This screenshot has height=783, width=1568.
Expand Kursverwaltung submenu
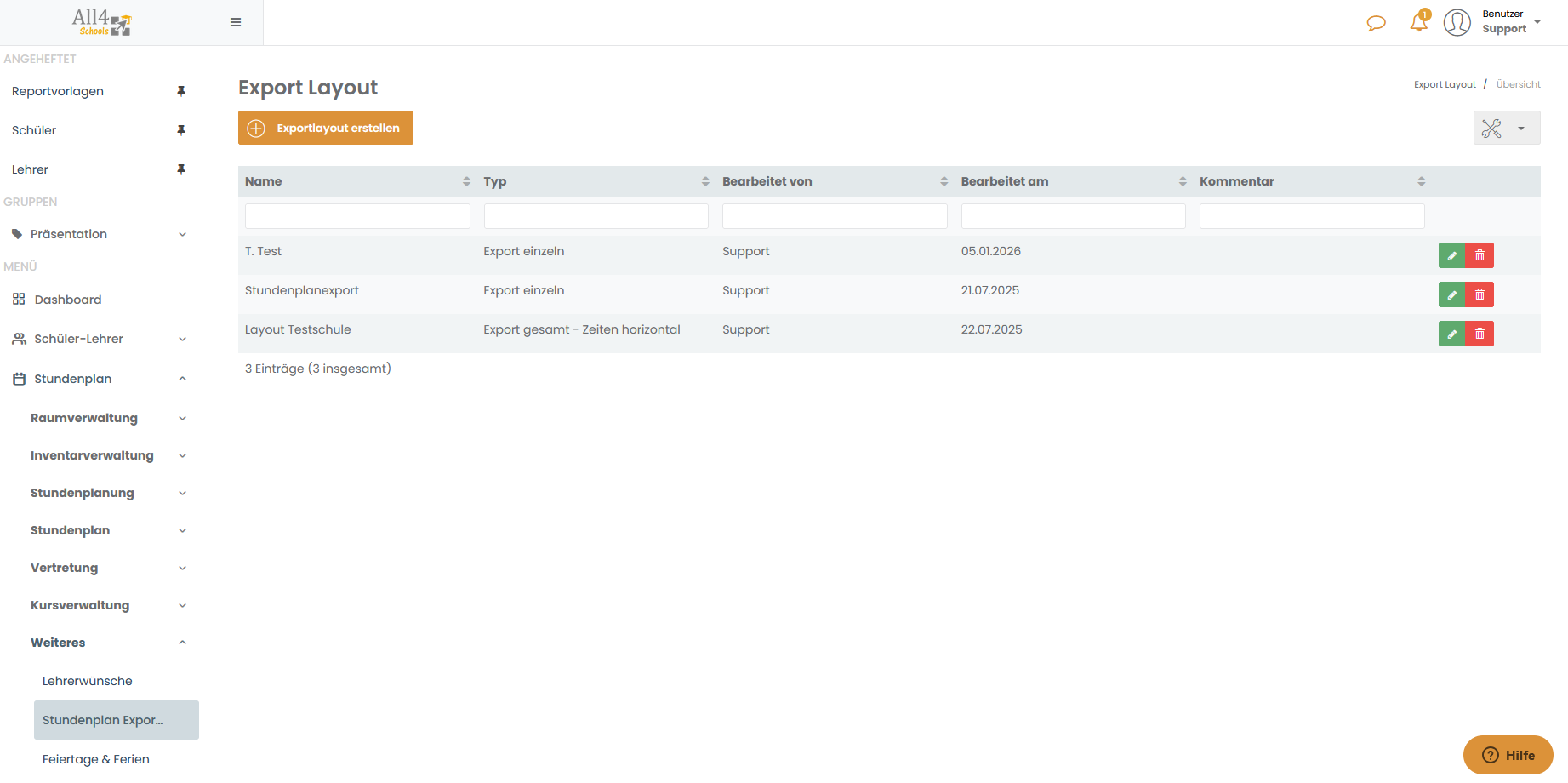(x=108, y=605)
